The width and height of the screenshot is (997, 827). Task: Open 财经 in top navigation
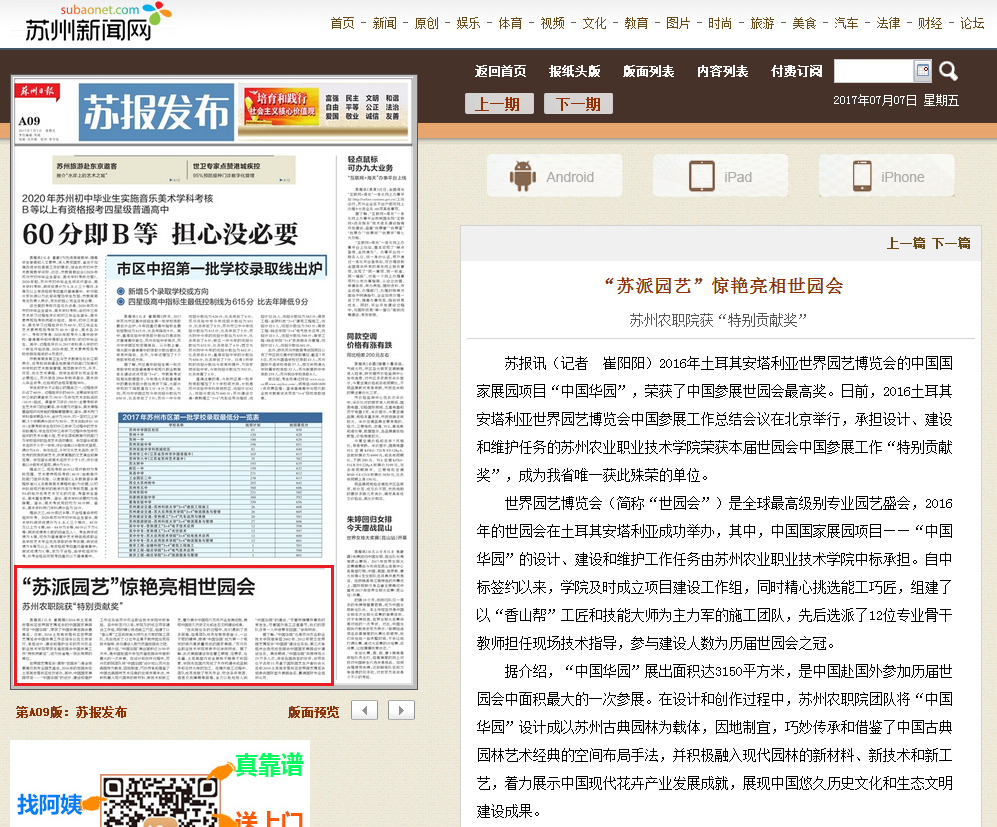(930, 24)
